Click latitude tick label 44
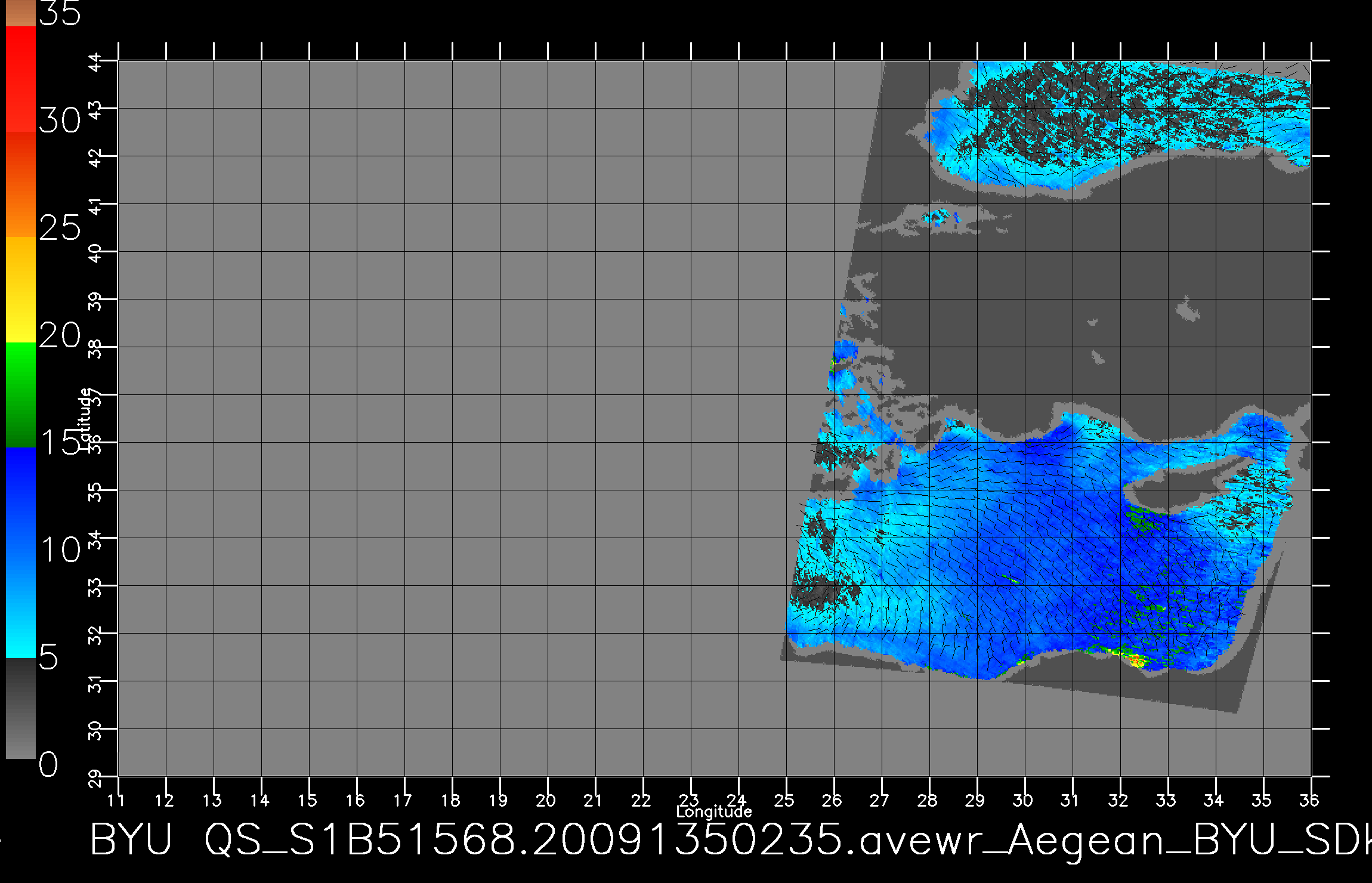The height and width of the screenshot is (883, 1372). point(95,62)
